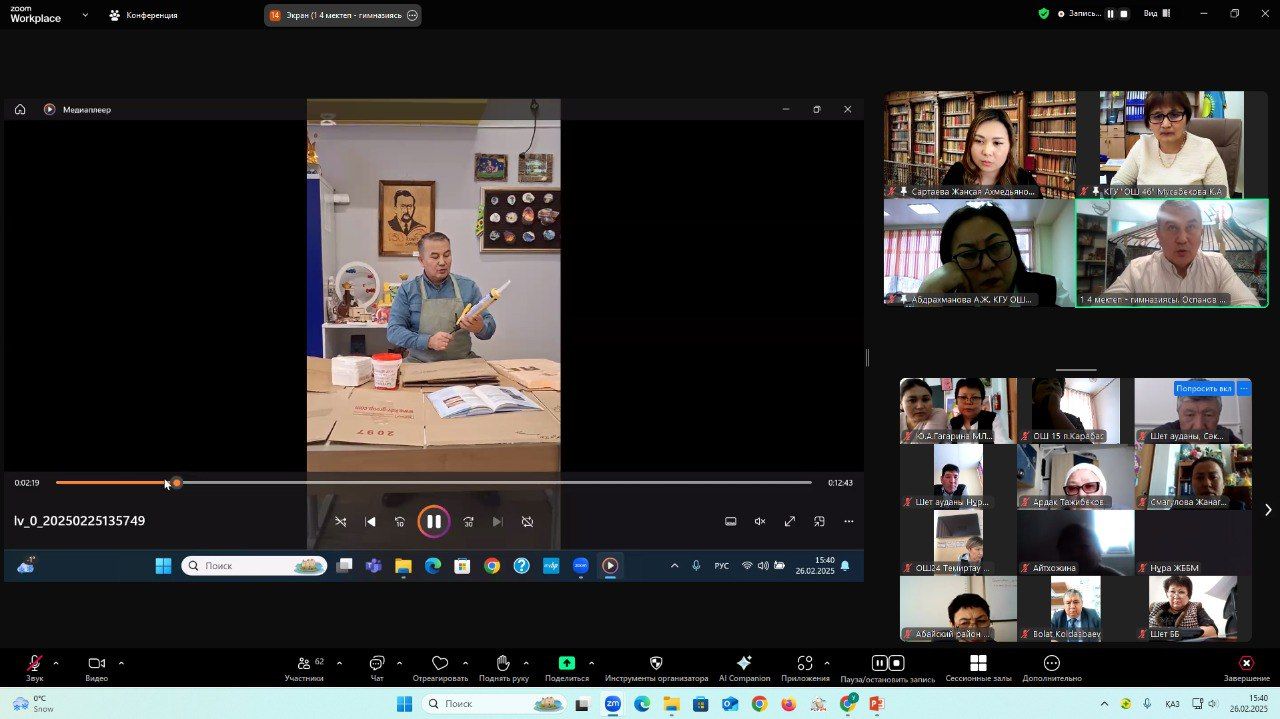Viewport: 1280px width, 719px height.
Task: Open the Конференция meeting tab
Action: point(144,15)
